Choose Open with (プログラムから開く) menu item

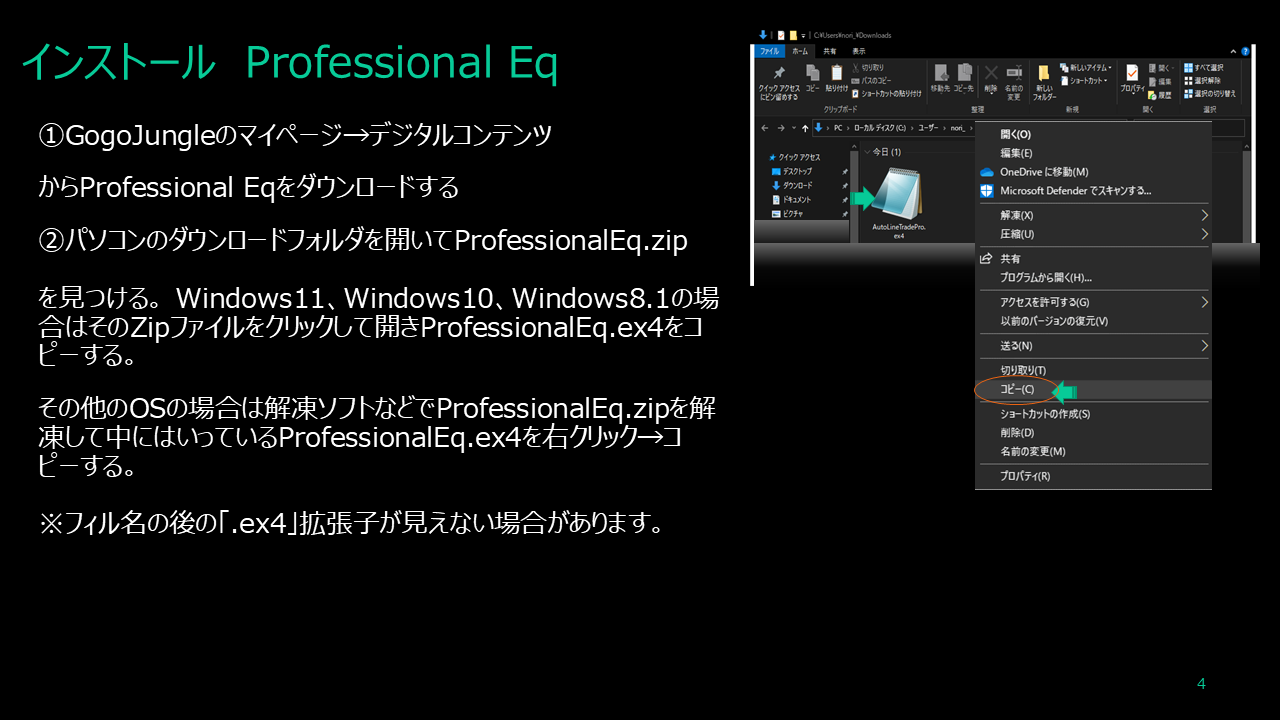point(1093,277)
